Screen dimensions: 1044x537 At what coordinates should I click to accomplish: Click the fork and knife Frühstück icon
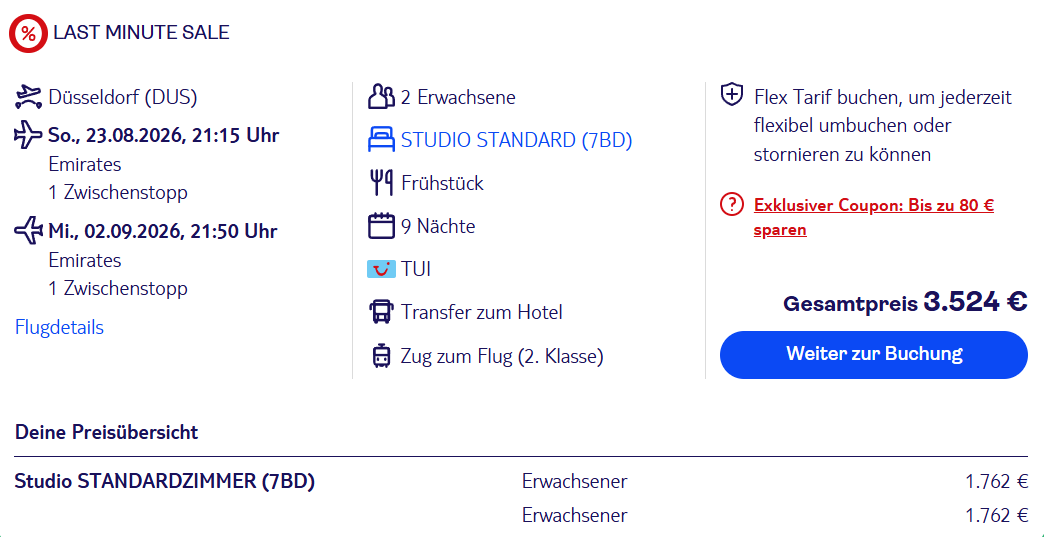click(x=382, y=183)
